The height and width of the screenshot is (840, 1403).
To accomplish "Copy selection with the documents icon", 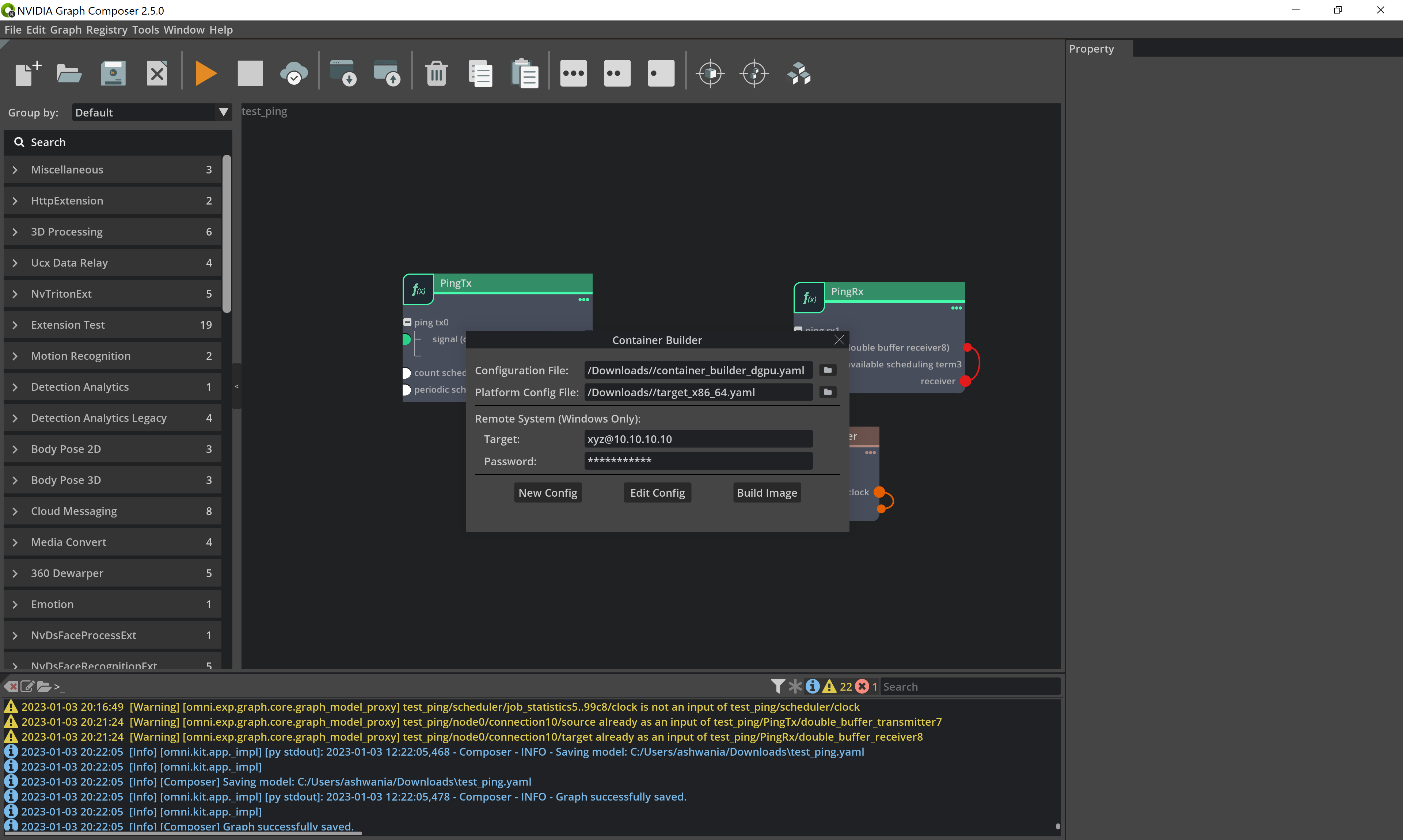I will 481,73.
